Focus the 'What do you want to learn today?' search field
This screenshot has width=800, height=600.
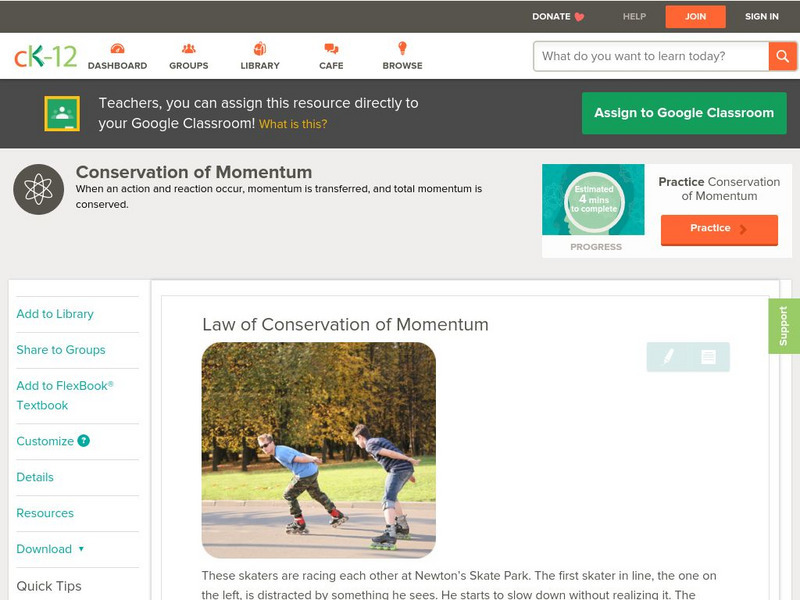pos(651,56)
